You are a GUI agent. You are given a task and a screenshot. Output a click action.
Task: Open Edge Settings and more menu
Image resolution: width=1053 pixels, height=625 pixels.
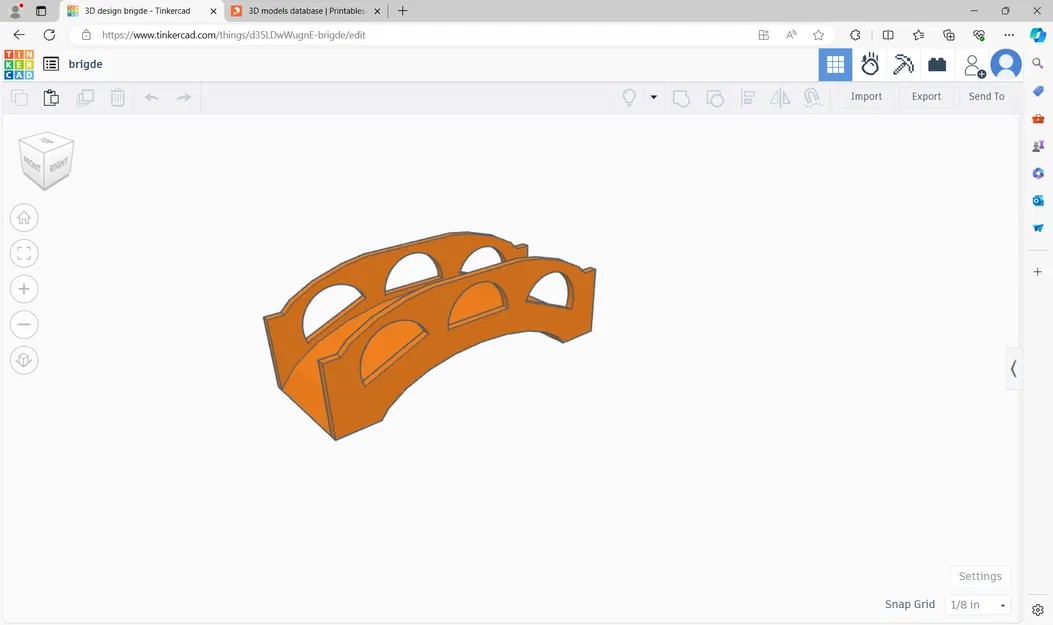(x=1010, y=34)
